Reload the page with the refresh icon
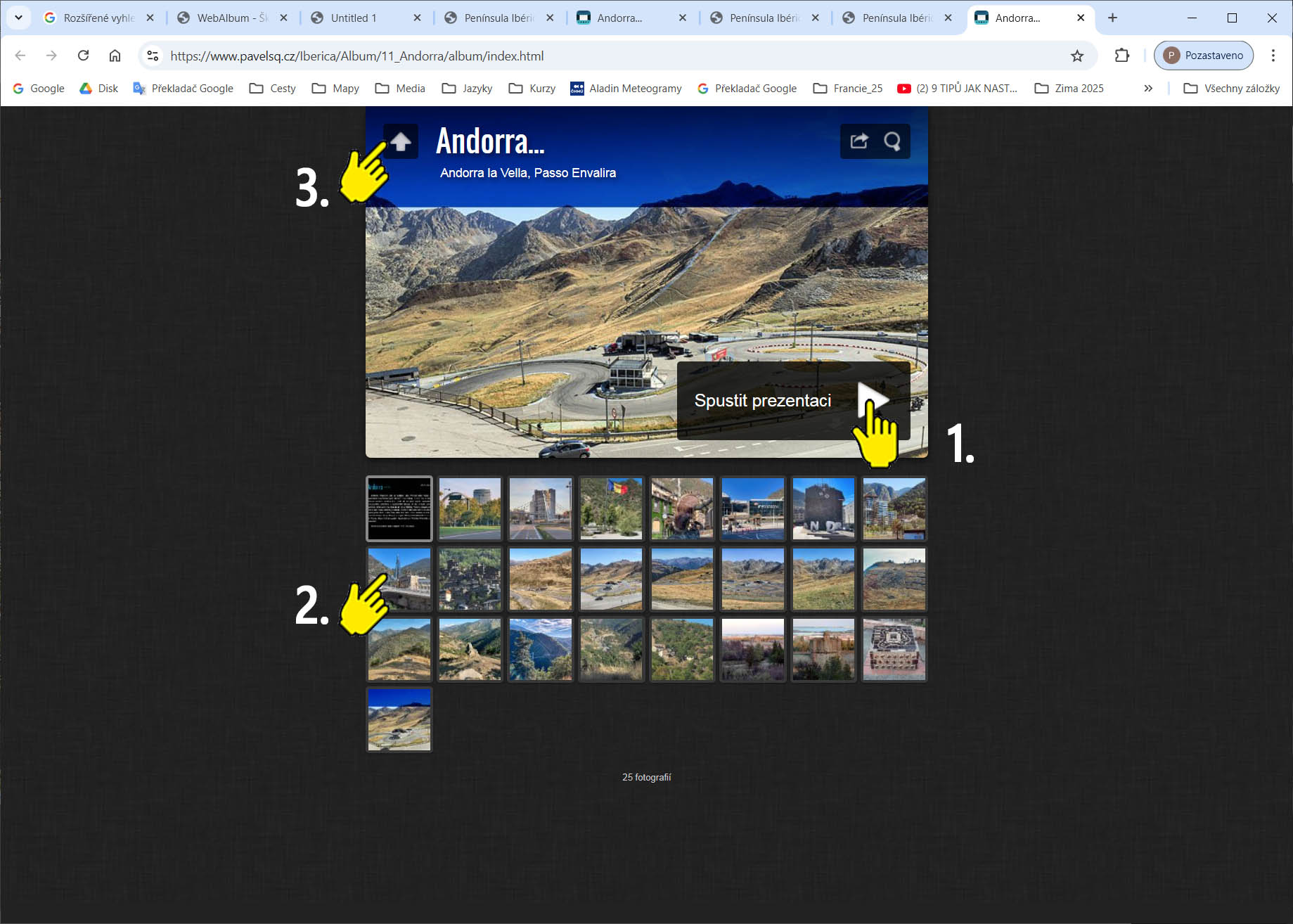The height and width of the screenshot is (924, 1293). pyautogui.click(x=83, y=56)
